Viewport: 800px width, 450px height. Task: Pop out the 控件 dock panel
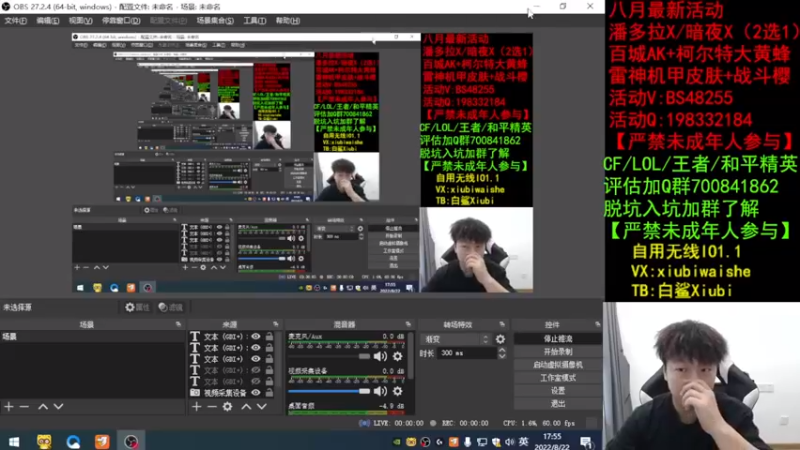(x=597, y=324)
